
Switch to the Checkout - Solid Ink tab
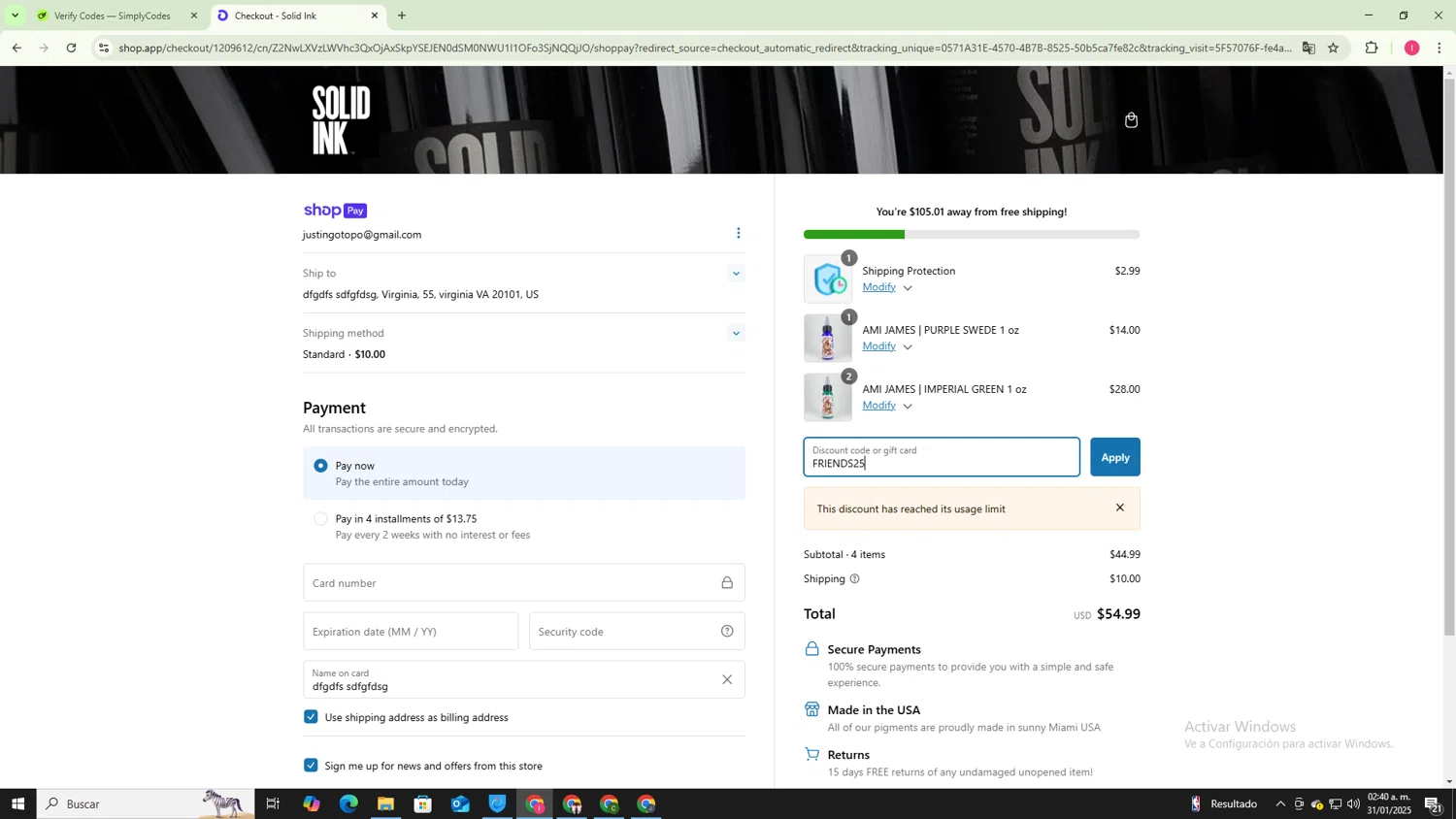[296, 16]
